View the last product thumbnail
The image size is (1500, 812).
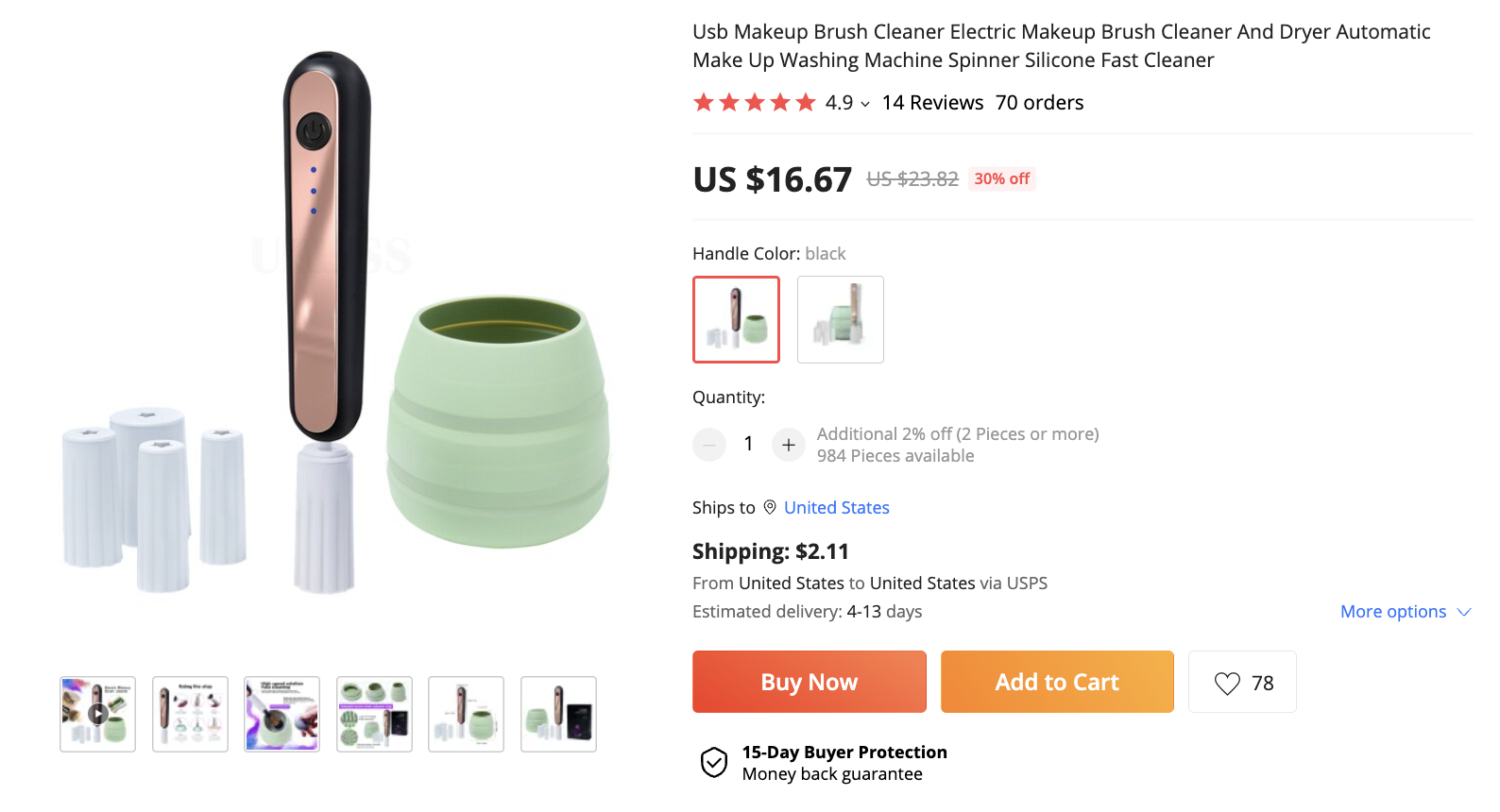tap(558, 714)
